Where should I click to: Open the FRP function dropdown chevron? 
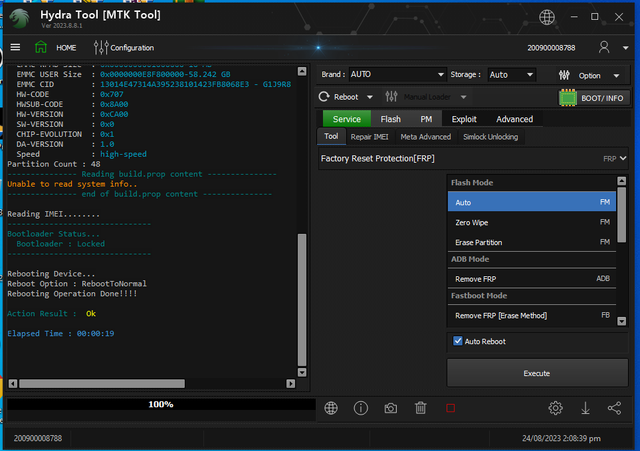[623, 158]
